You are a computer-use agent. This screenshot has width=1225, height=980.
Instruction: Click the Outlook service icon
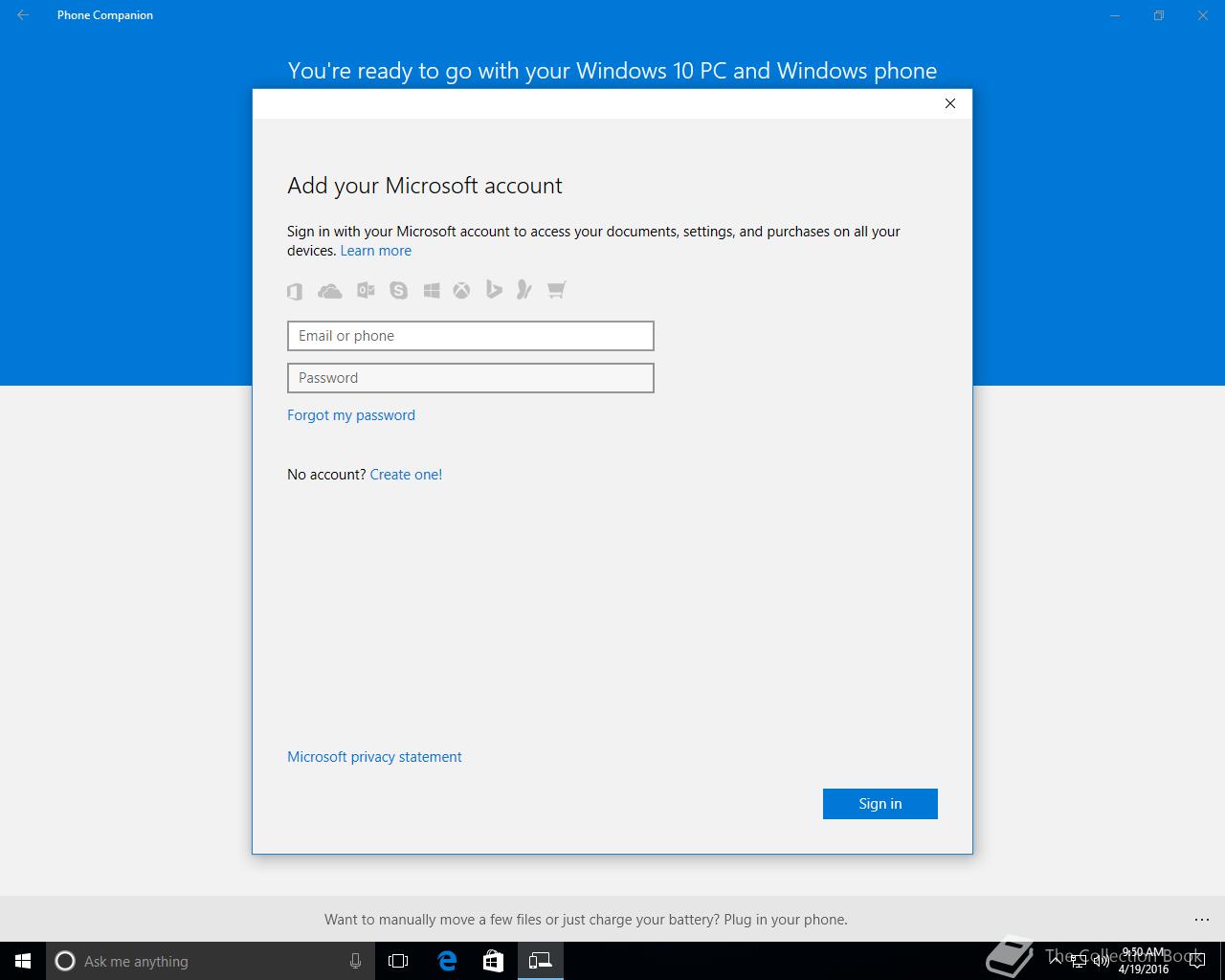tap(366, 290)
